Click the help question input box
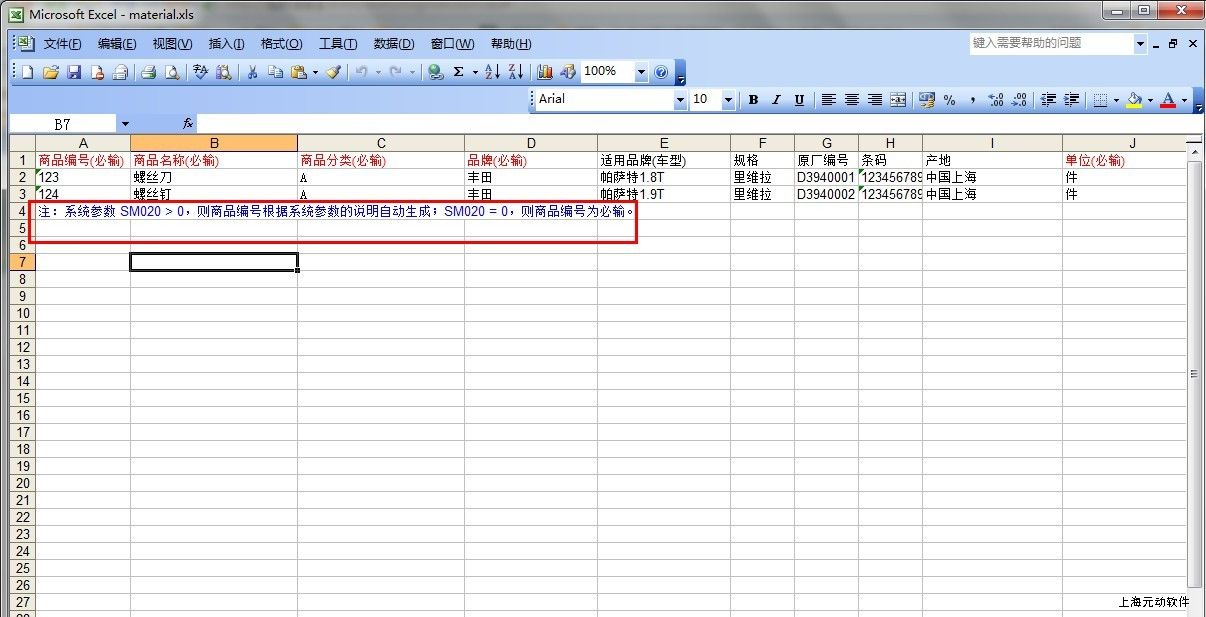 coord(1050,43)
